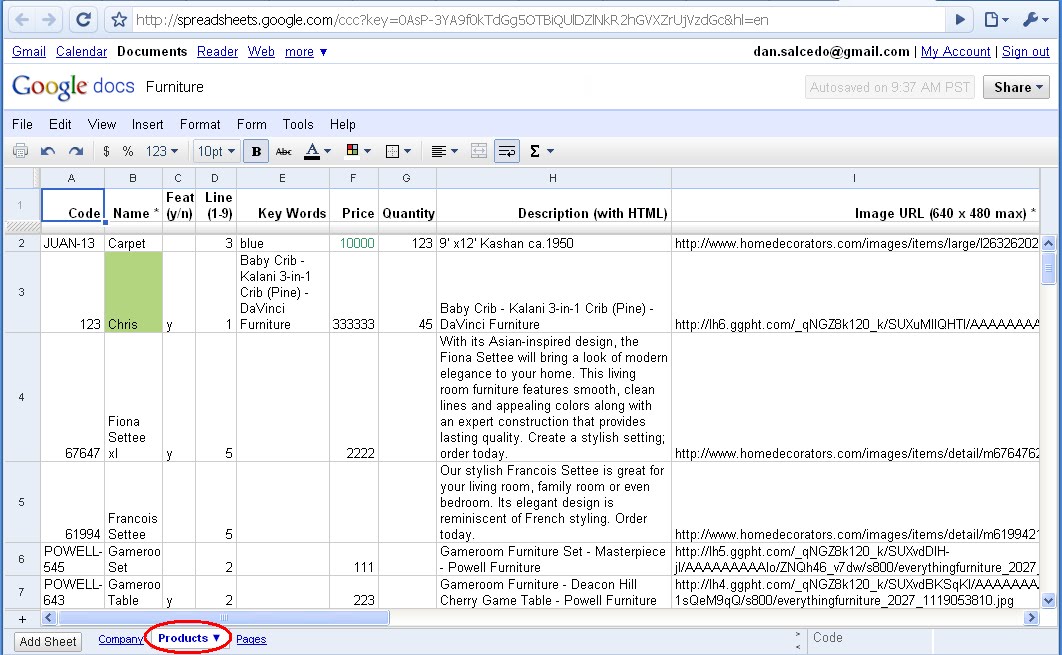This screenshot has width=1062, height=655.
Task: Format as currency with dollar icon
Action: click(x=106, y=151)
